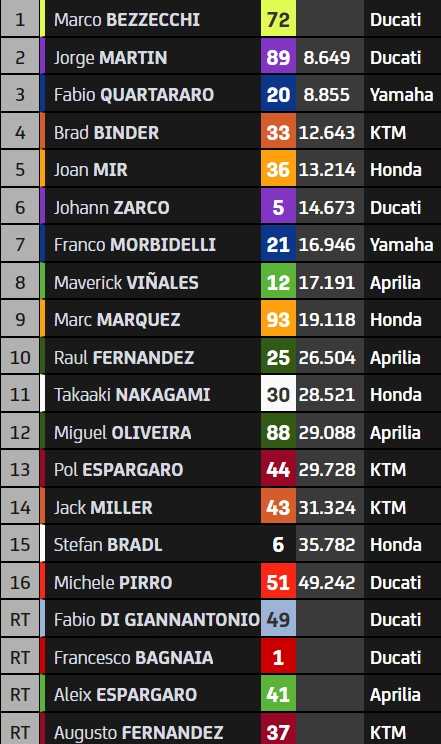Select Raul FERNANDEZ's name
Screen dimensions: 441x744
coord(124,358)
